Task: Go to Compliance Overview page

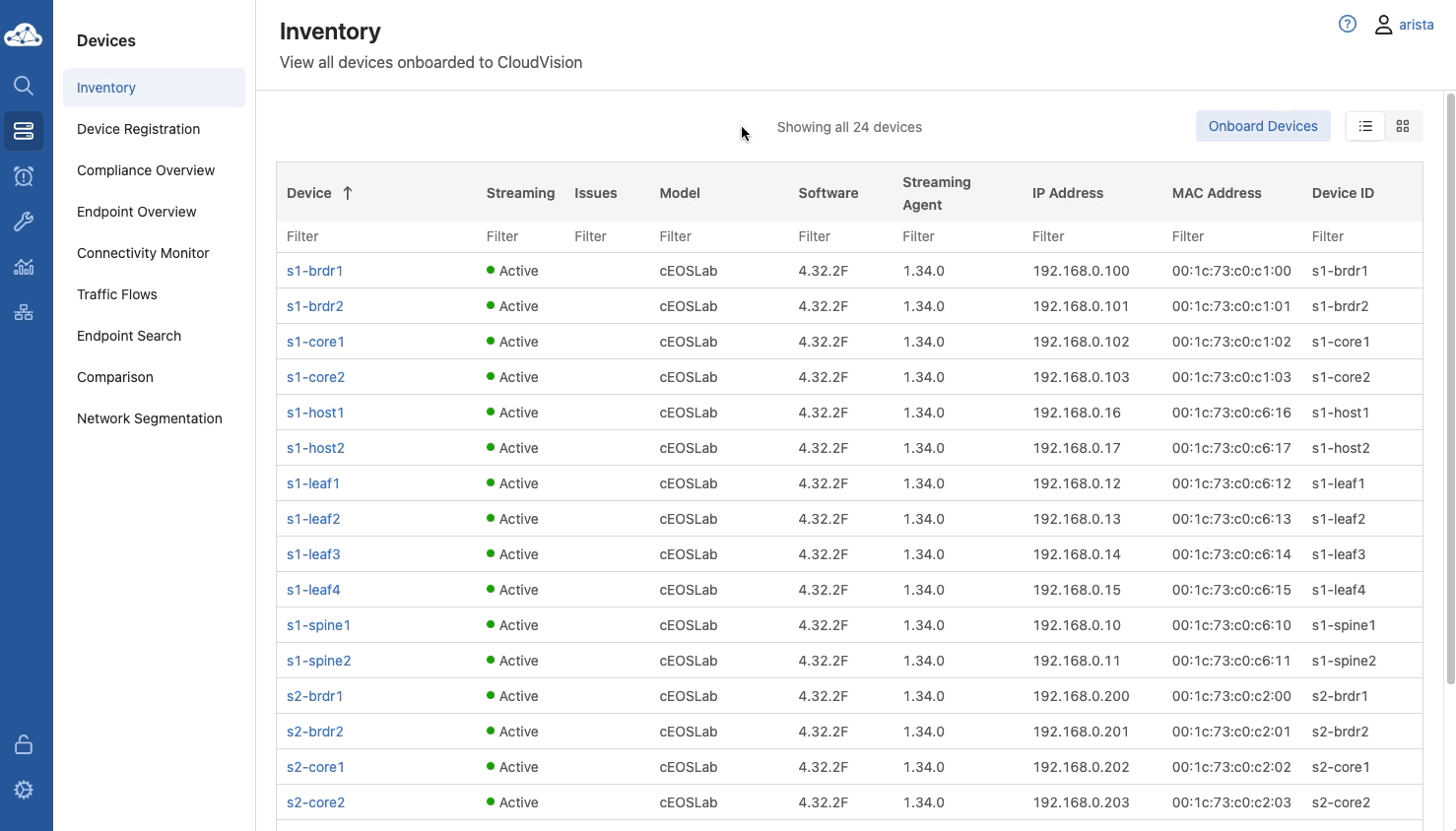Action: (x=146, y=170)
